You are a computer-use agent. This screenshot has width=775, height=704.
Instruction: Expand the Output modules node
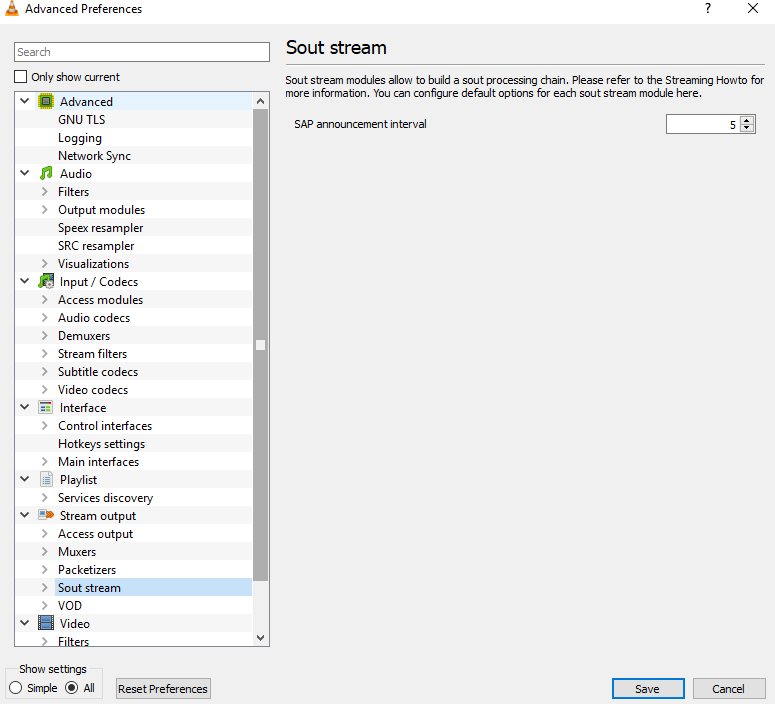pos(44,209)
